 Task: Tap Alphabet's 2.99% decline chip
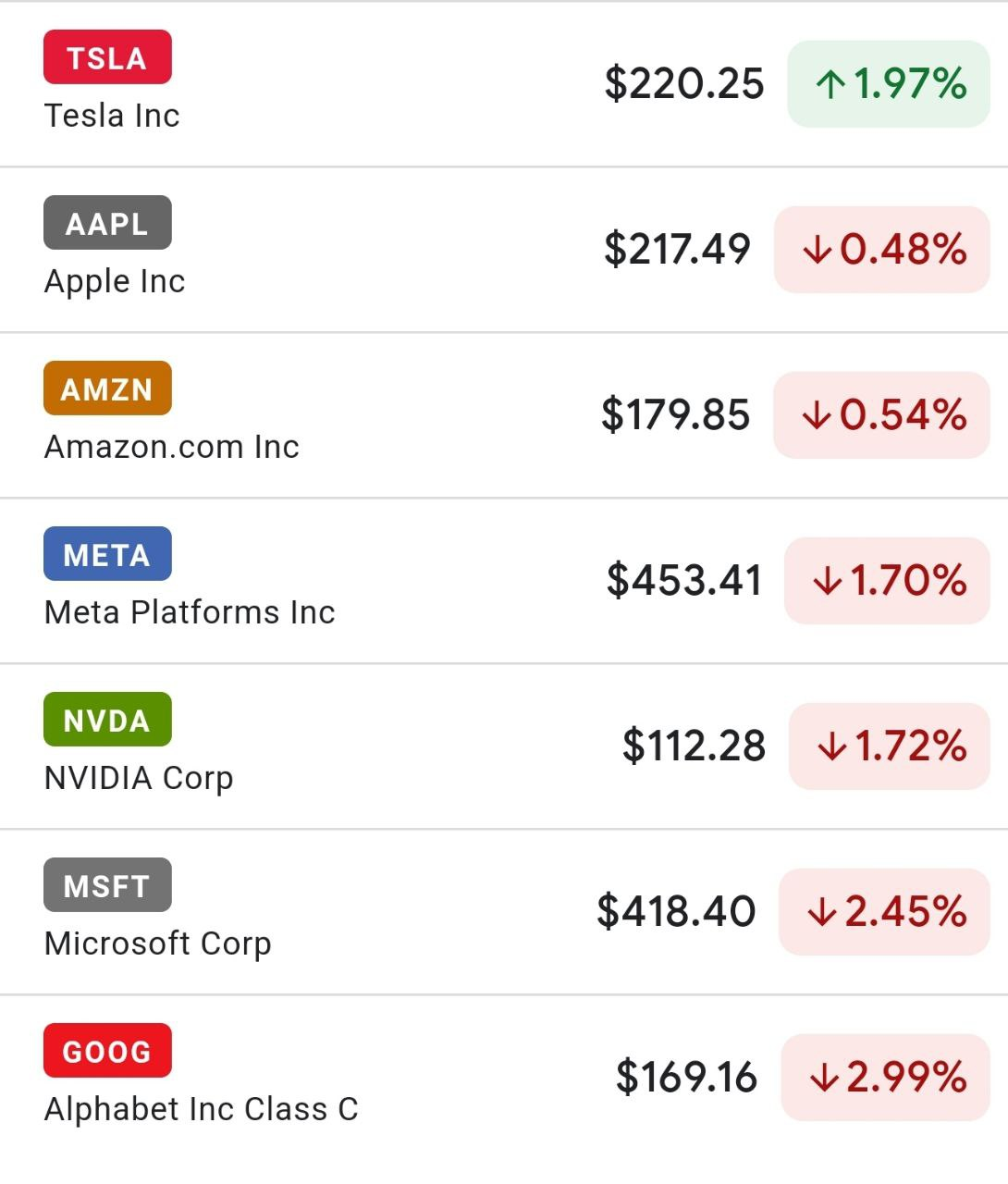coord(886,1078)
